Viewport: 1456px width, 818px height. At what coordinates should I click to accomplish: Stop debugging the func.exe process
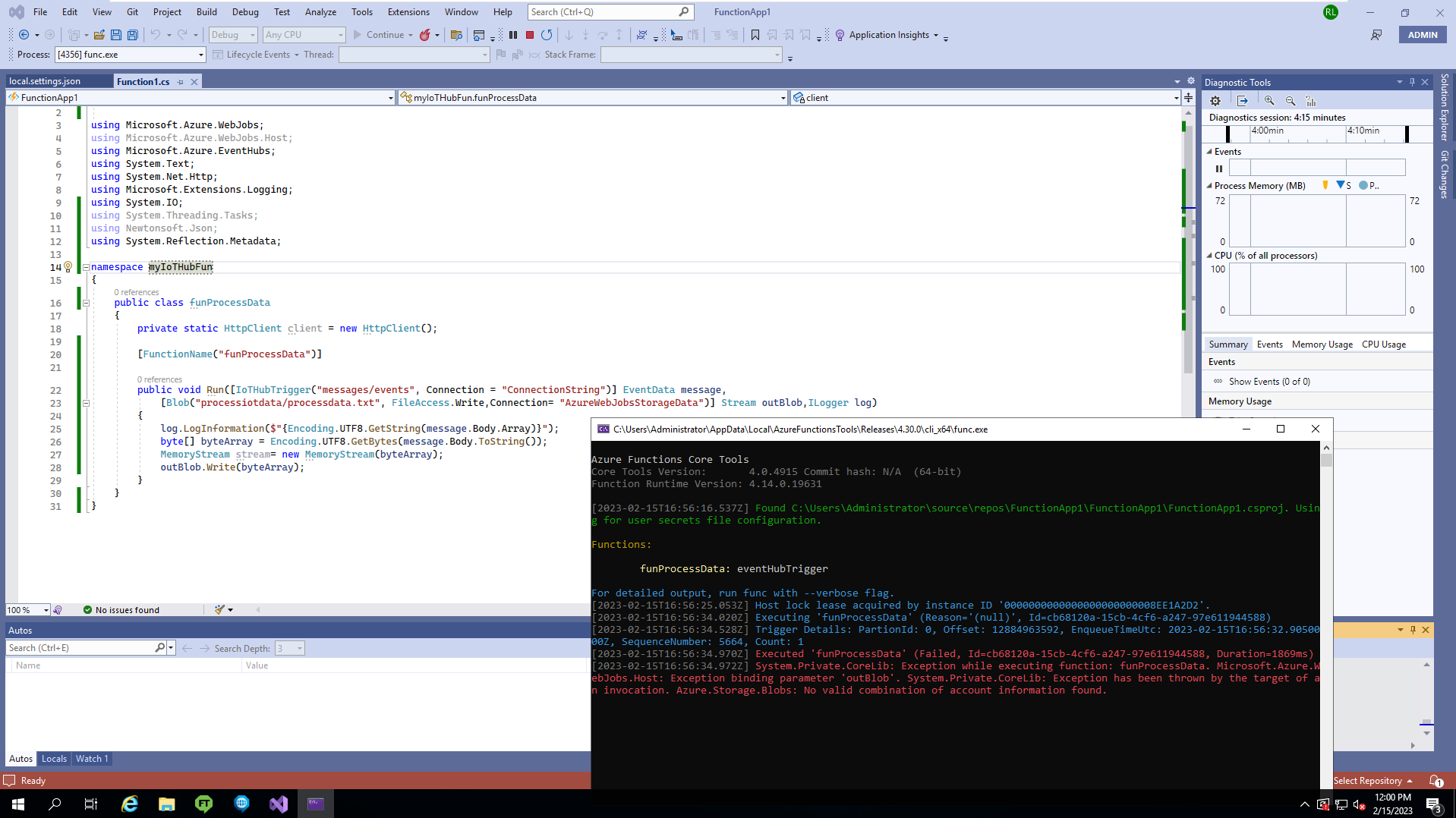tap(529, 34)
